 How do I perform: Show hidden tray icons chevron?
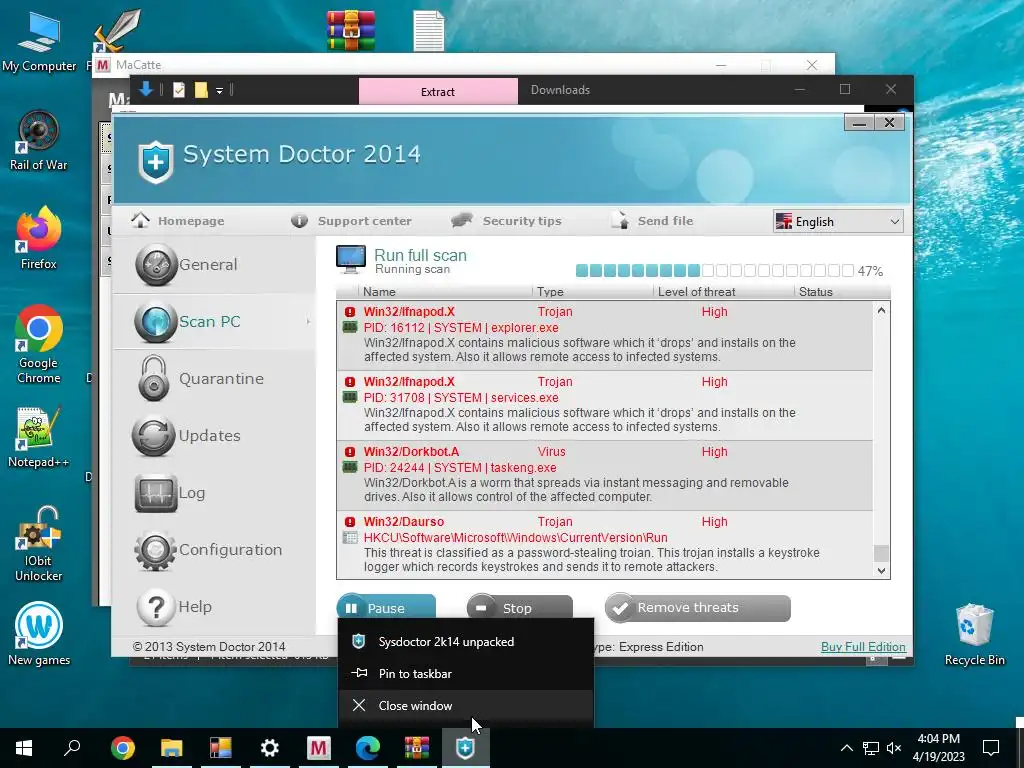coord(846,748)
